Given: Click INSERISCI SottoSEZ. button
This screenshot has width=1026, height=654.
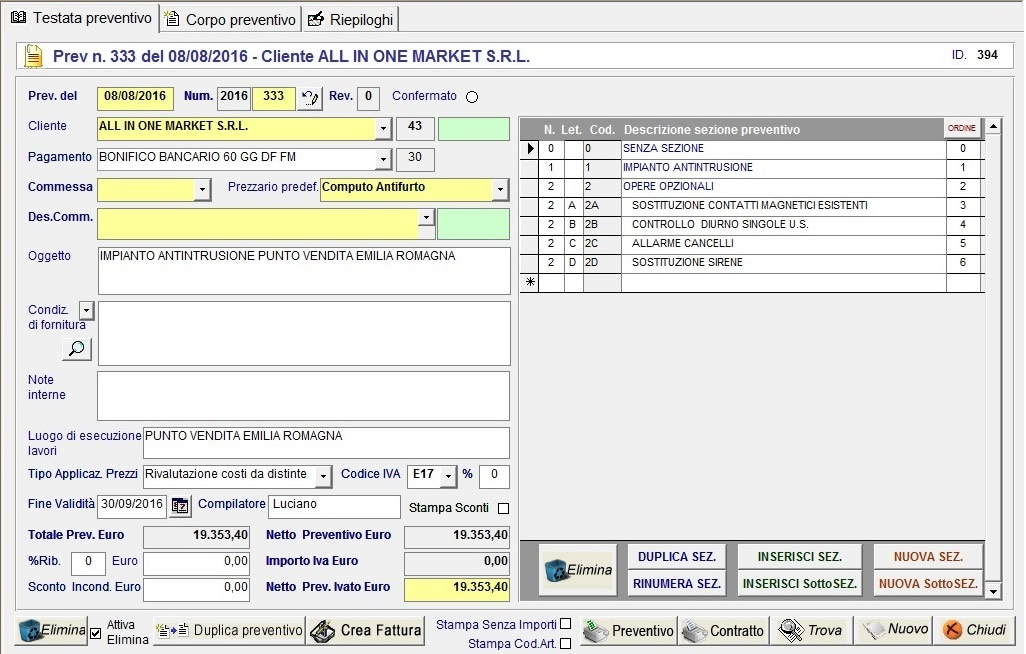Looking at the screenshot, I should tap(800, 583).
